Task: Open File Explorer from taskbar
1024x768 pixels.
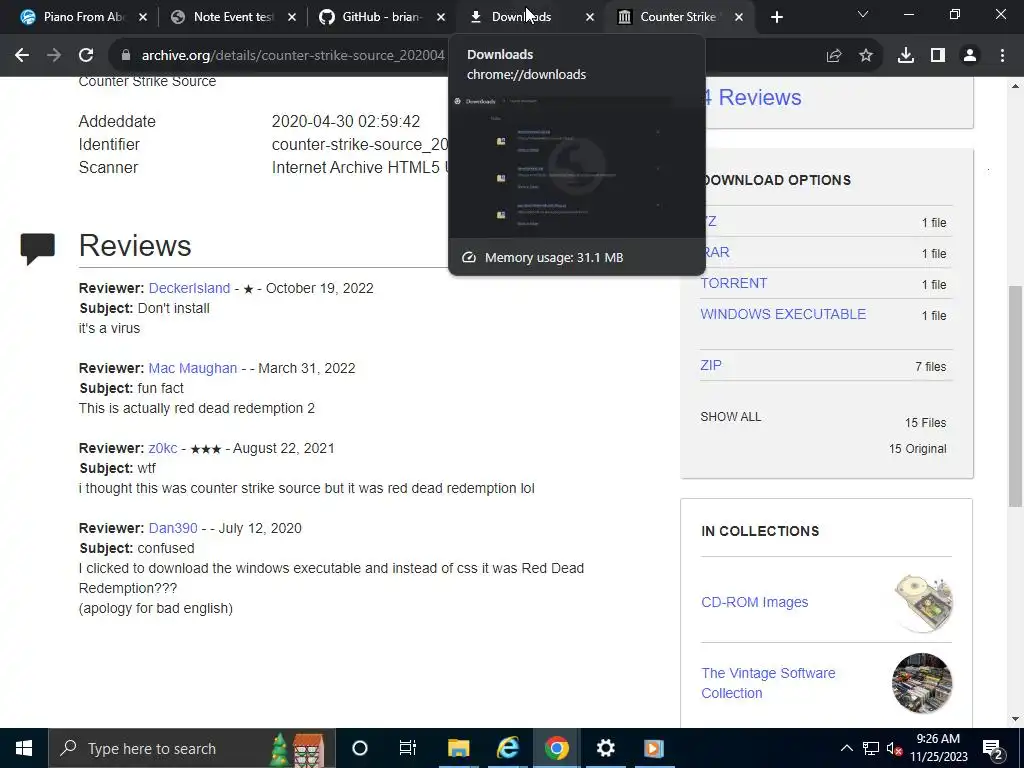Action: (x=458, y=748)
